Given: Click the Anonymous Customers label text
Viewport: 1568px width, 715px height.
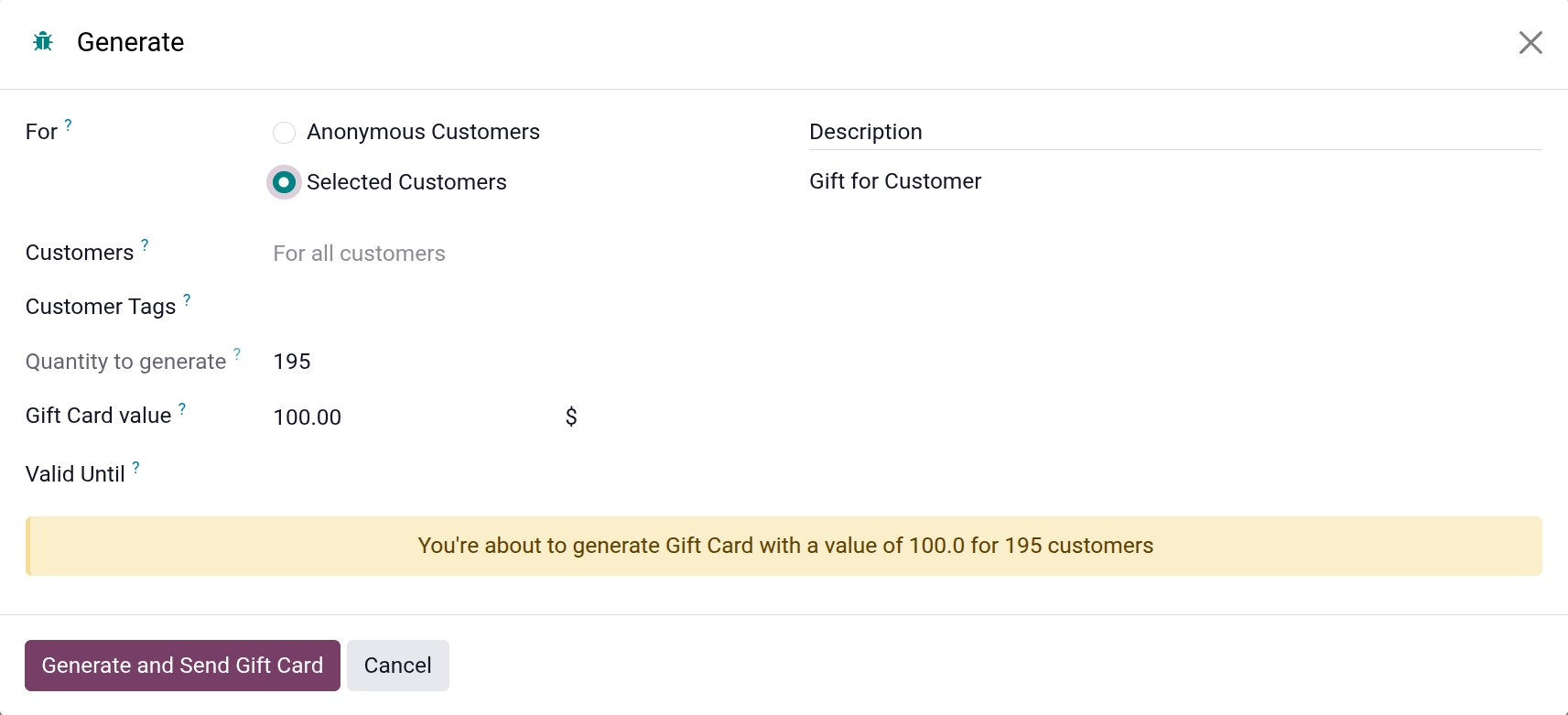Looking at the screenshot, I should click(x=423, y=132).
